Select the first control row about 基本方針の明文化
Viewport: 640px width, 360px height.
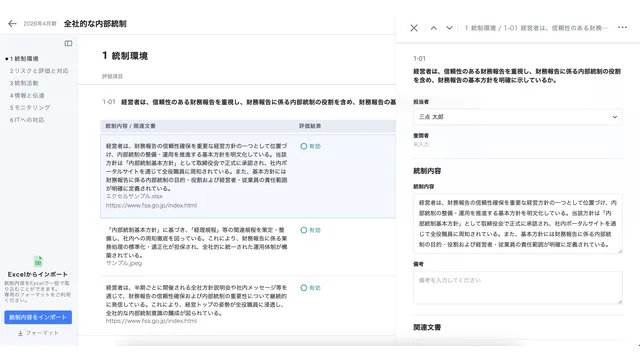(x=248, y=176)
